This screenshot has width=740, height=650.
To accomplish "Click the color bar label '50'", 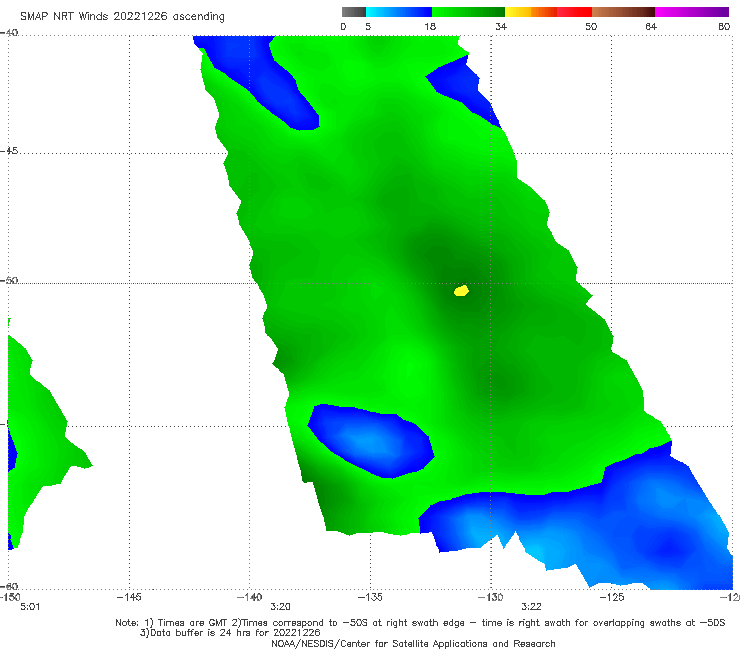I will [x=591, y=26].
